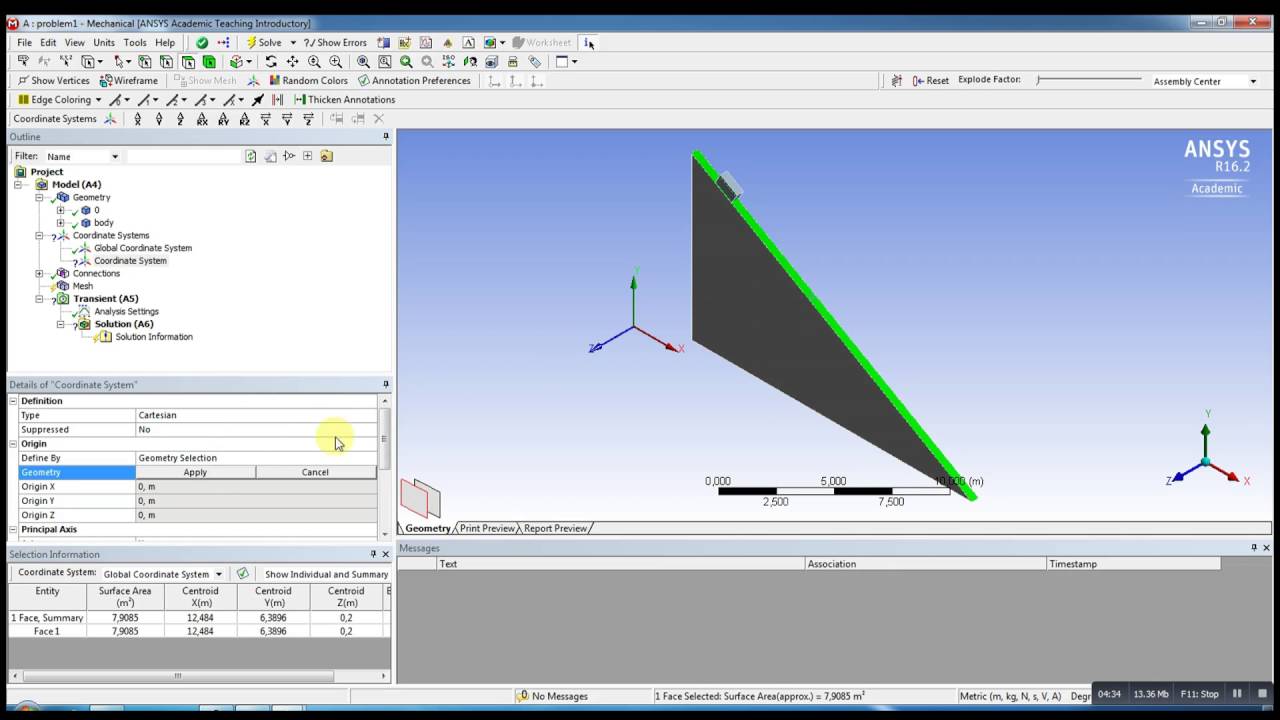Click the Refresh icon in the Outline filter bar

pyautogui.click(x=251, y=156)
